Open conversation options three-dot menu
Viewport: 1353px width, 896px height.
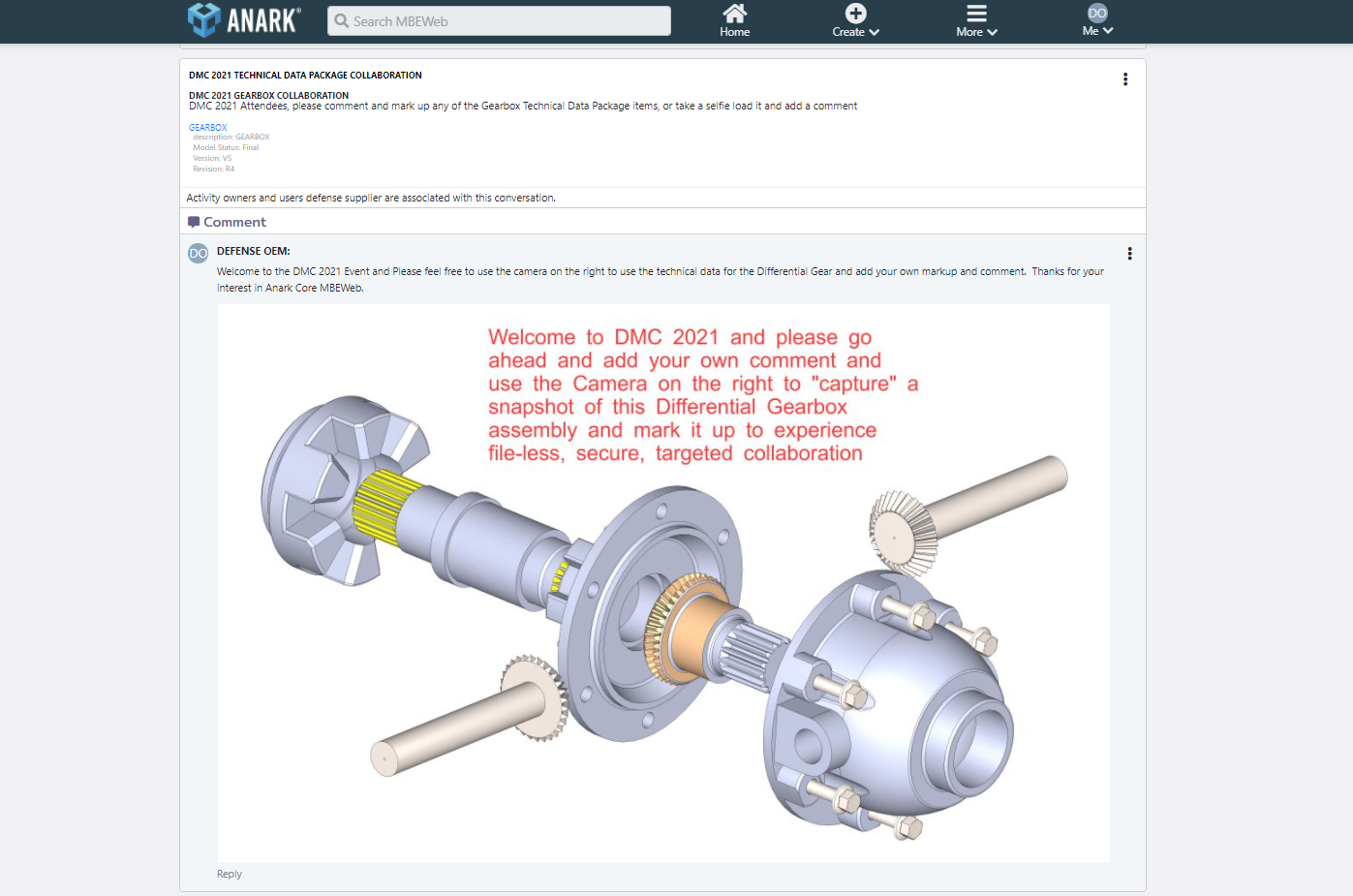1125,79
